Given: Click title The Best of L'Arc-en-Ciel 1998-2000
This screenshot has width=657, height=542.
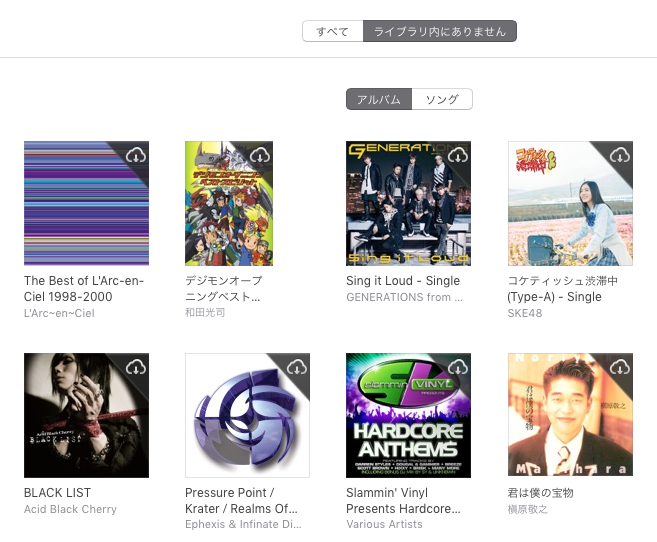Looking at the screenshot, I should (x=84, y=289).
